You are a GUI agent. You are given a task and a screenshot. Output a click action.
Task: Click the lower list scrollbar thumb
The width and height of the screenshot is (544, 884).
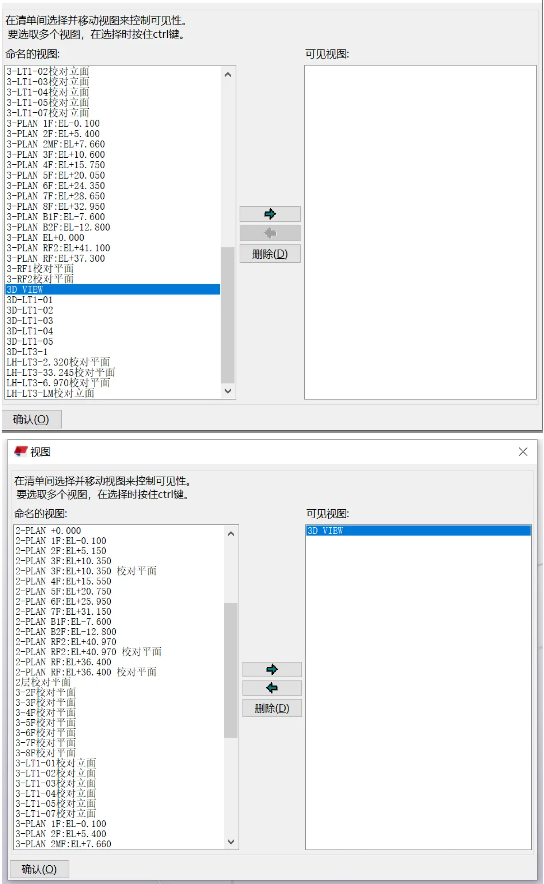[x=231, y=670]
